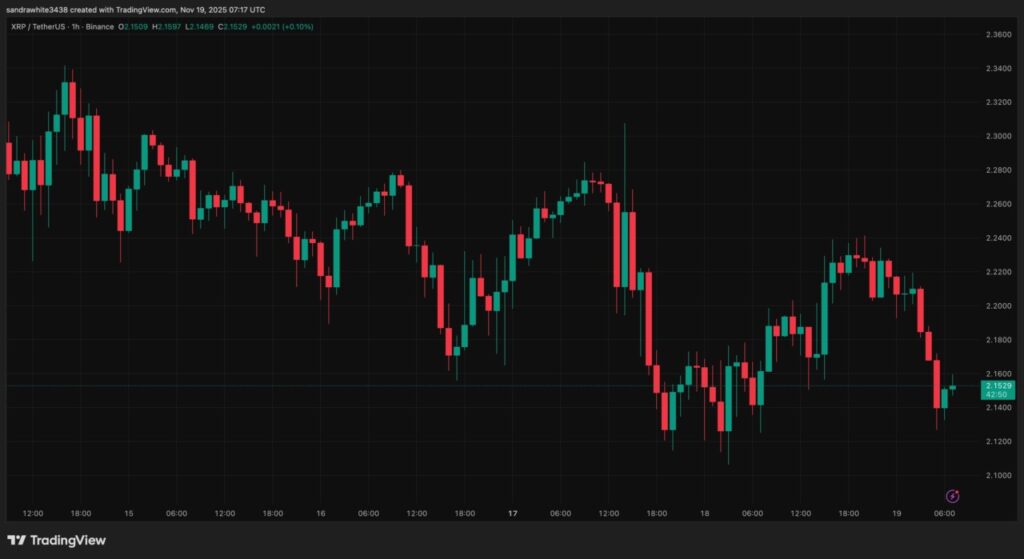The height and width of the screenshot is (559, 1024).
Task: Click the purple lightning bolt icon
Action: [x=953, y=495]
